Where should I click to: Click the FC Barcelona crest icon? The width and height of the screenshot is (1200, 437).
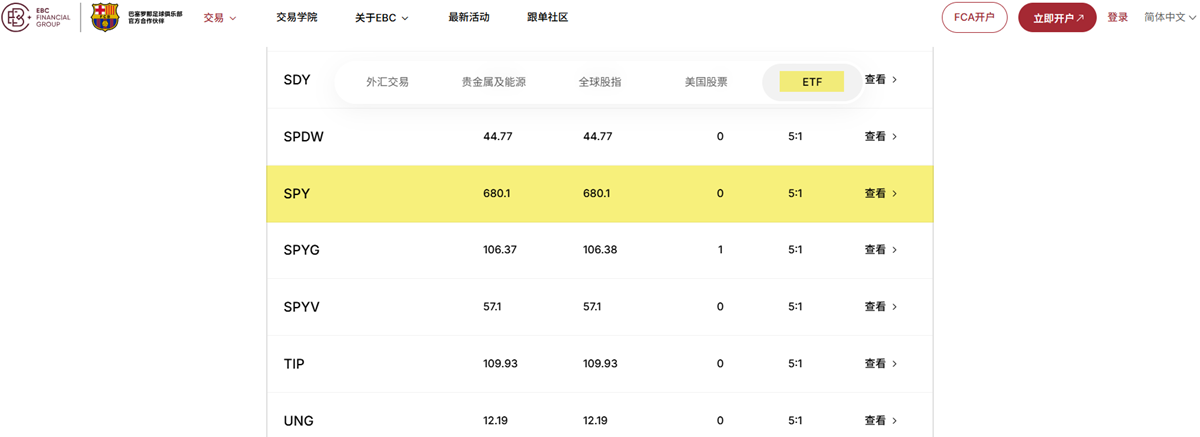coord(105,17)
